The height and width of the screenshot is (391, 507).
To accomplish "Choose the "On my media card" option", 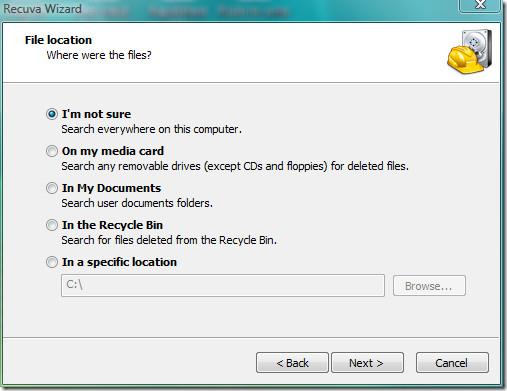I will click(52, 151).
